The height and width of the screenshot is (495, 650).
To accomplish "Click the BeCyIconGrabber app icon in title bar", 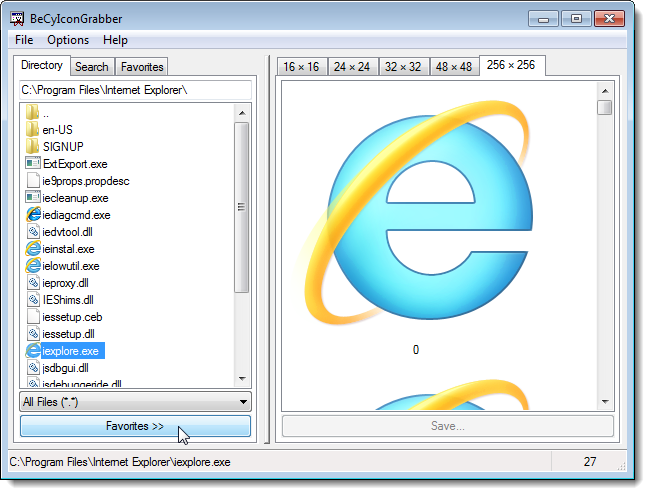I will [x=17, y=19].
